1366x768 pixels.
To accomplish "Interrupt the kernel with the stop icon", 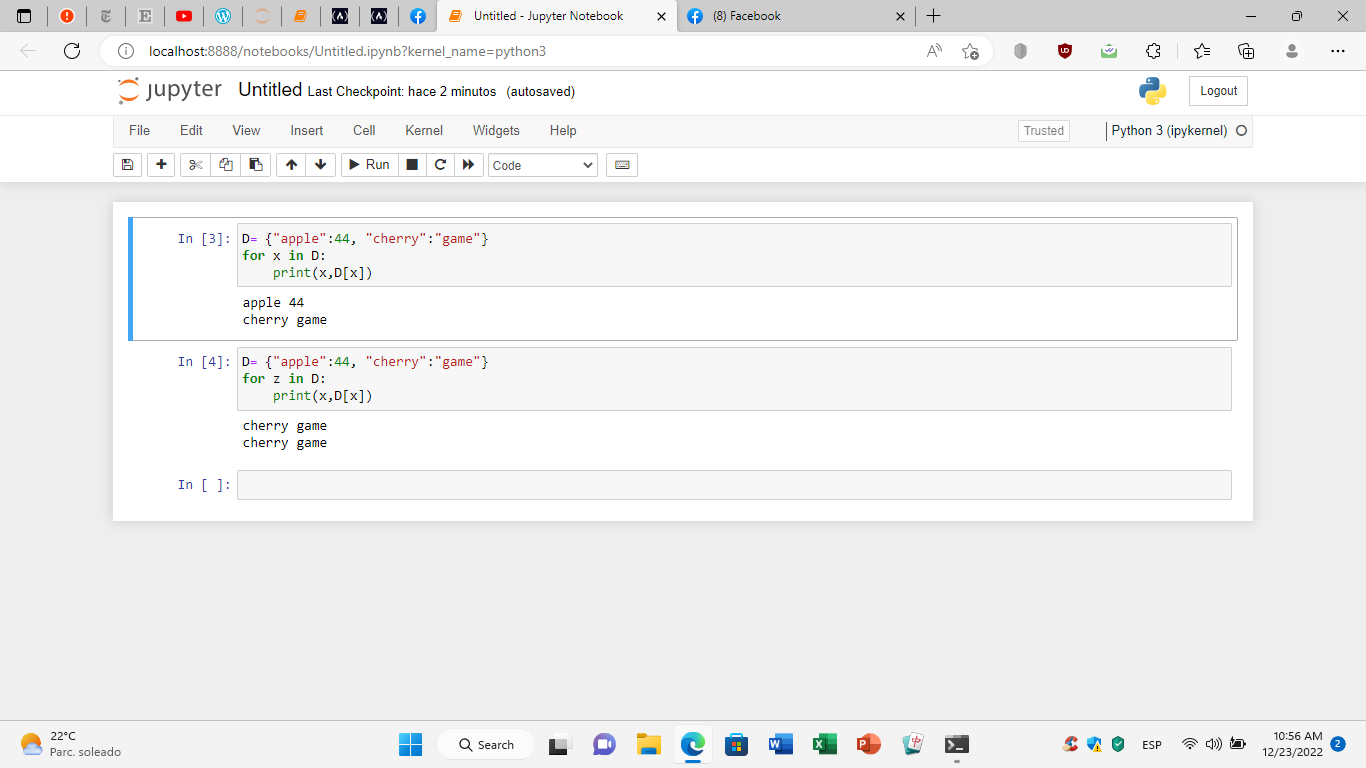I will tap(411, 164).
